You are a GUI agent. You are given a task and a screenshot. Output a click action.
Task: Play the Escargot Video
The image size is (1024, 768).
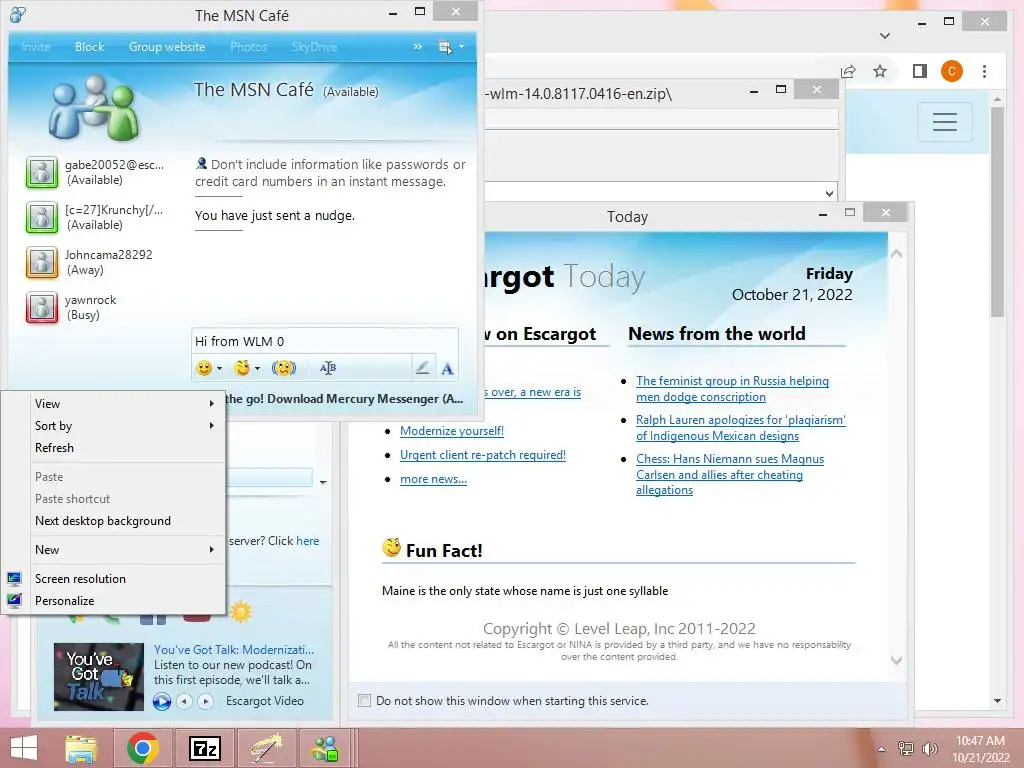coord(162,701)
